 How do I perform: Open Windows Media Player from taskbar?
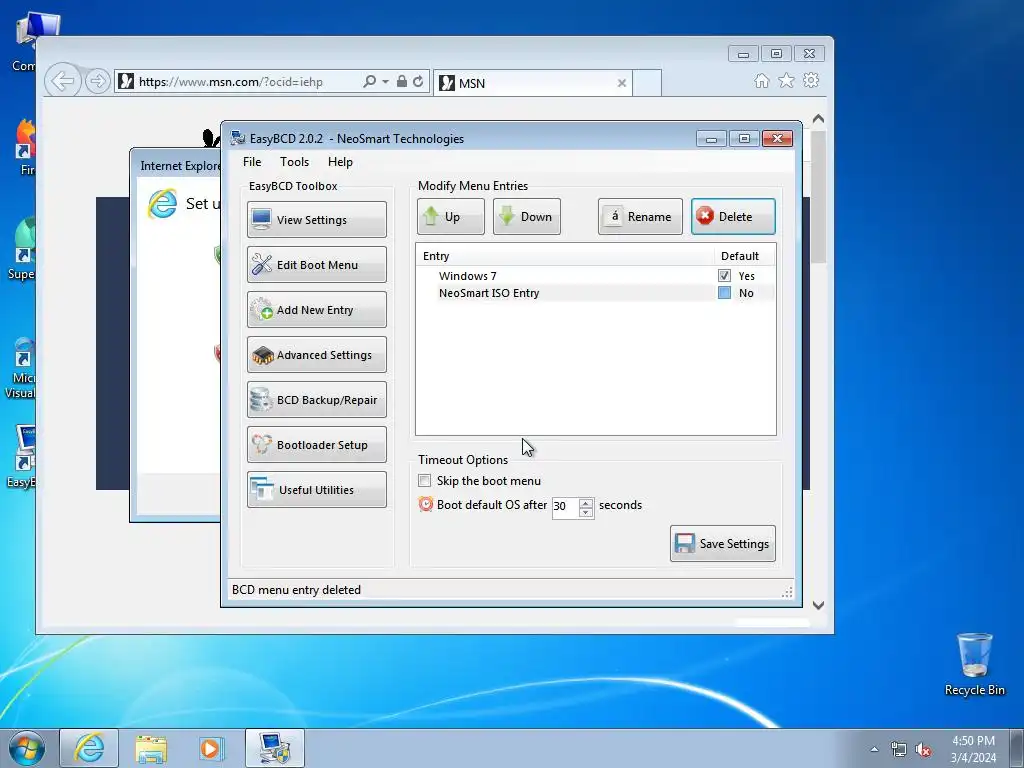[x=211, y=748]
